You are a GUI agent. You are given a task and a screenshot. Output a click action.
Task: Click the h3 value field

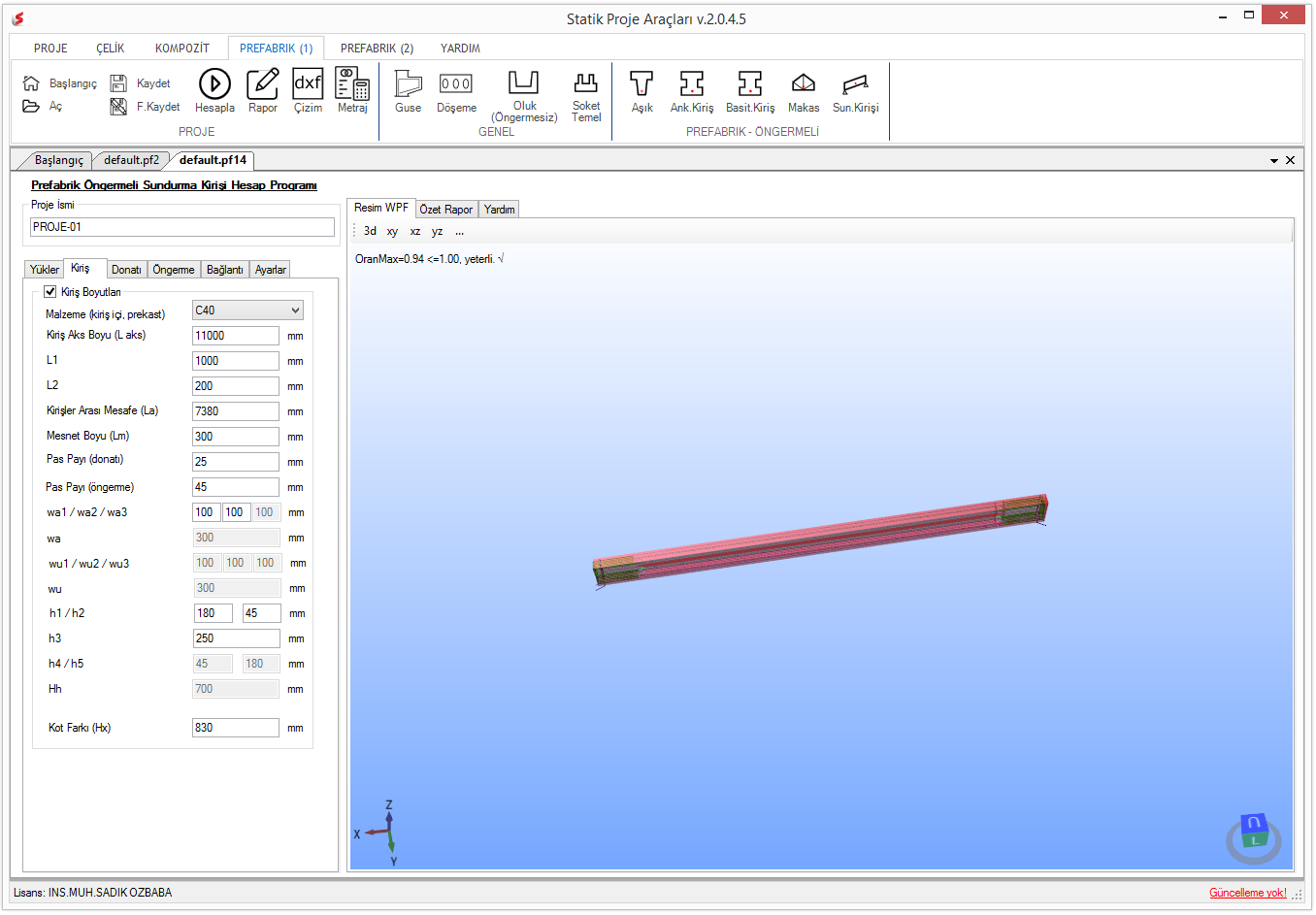236,638
